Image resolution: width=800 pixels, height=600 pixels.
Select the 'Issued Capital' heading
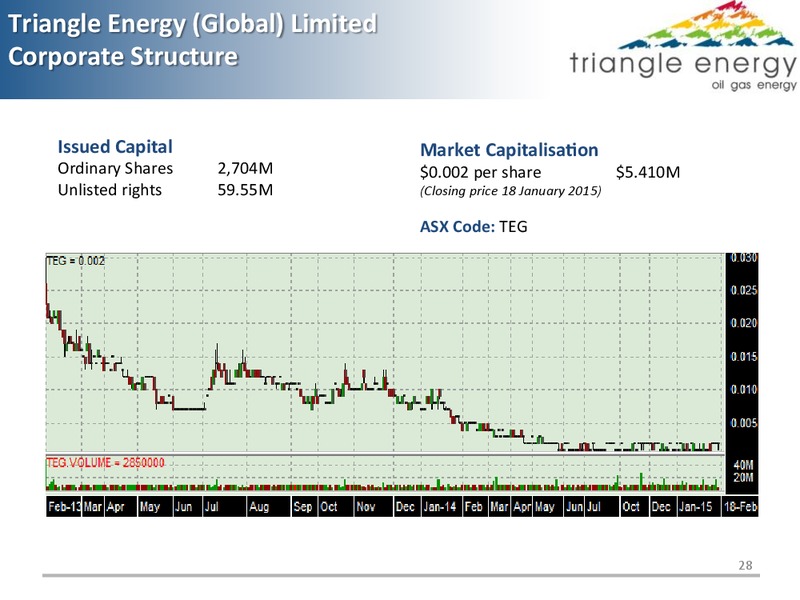pos(115,147)
